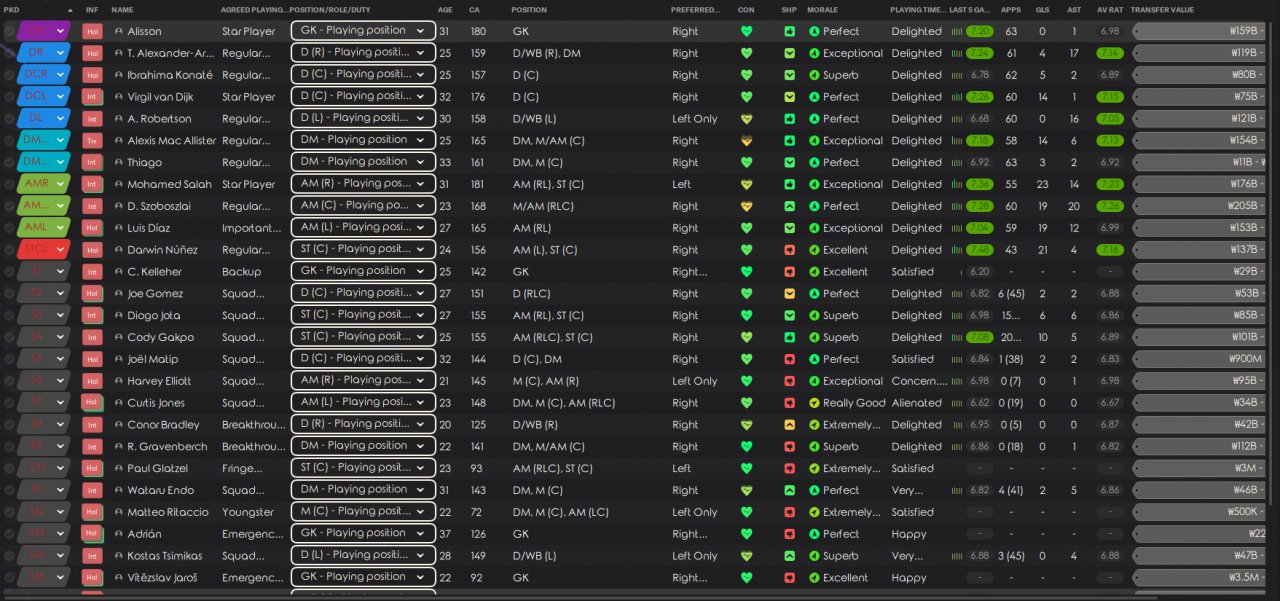
Task: Click Joe Gomez's yellow sharpness icon
Action: tap(790, 294)
